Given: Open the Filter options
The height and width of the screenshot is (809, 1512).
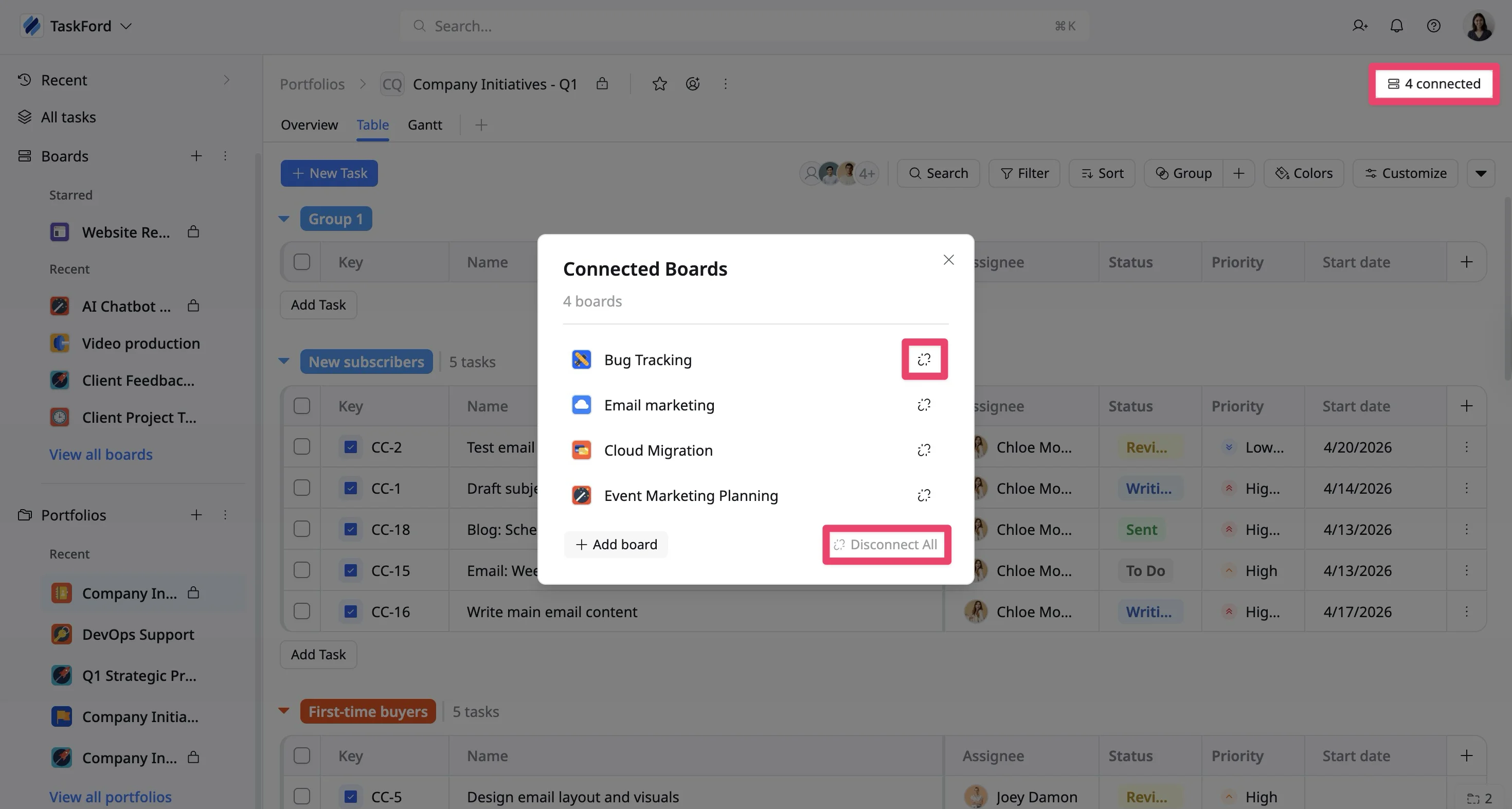Looking at the screenshot, I should [1024, 173].
